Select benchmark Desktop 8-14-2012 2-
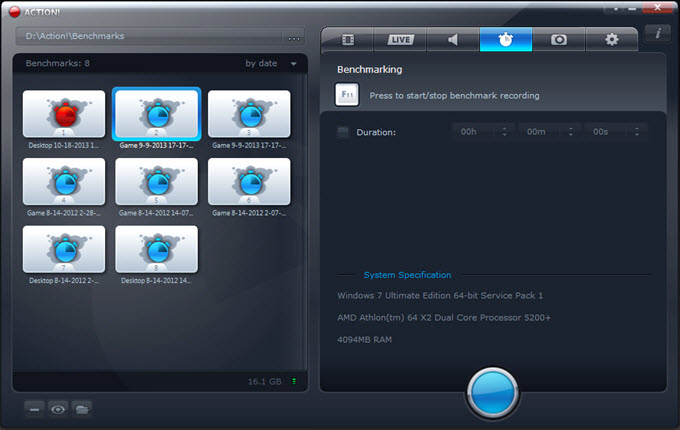 click(64, 249)
